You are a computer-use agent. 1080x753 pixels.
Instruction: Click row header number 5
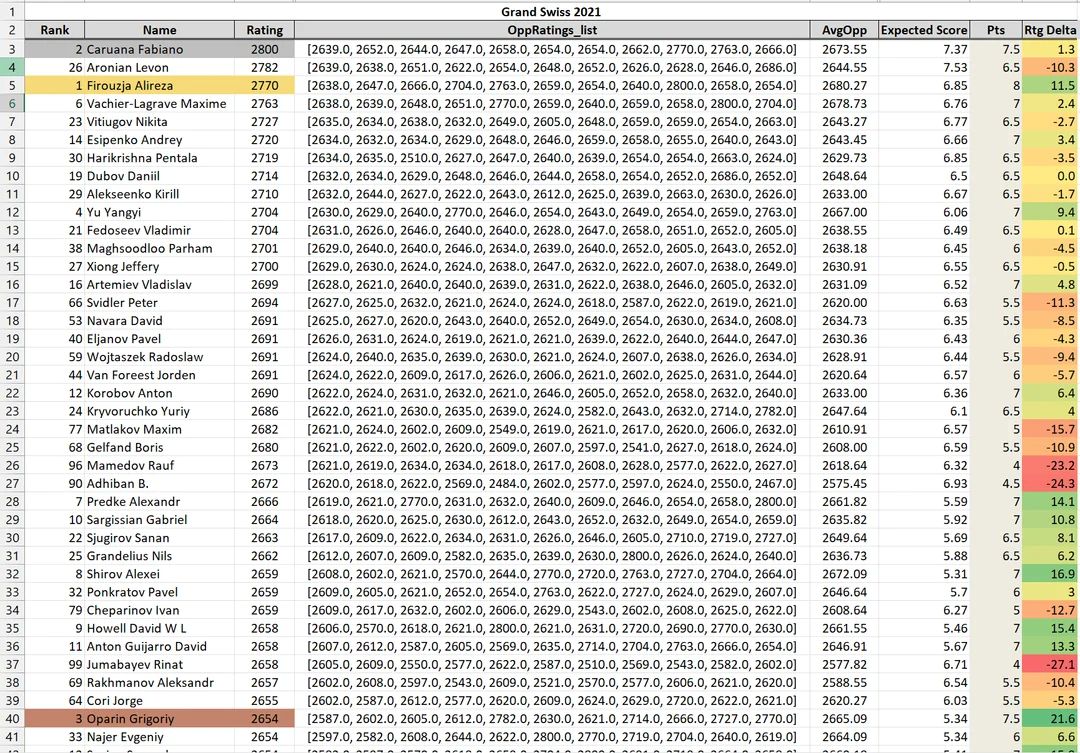[11, 86]
